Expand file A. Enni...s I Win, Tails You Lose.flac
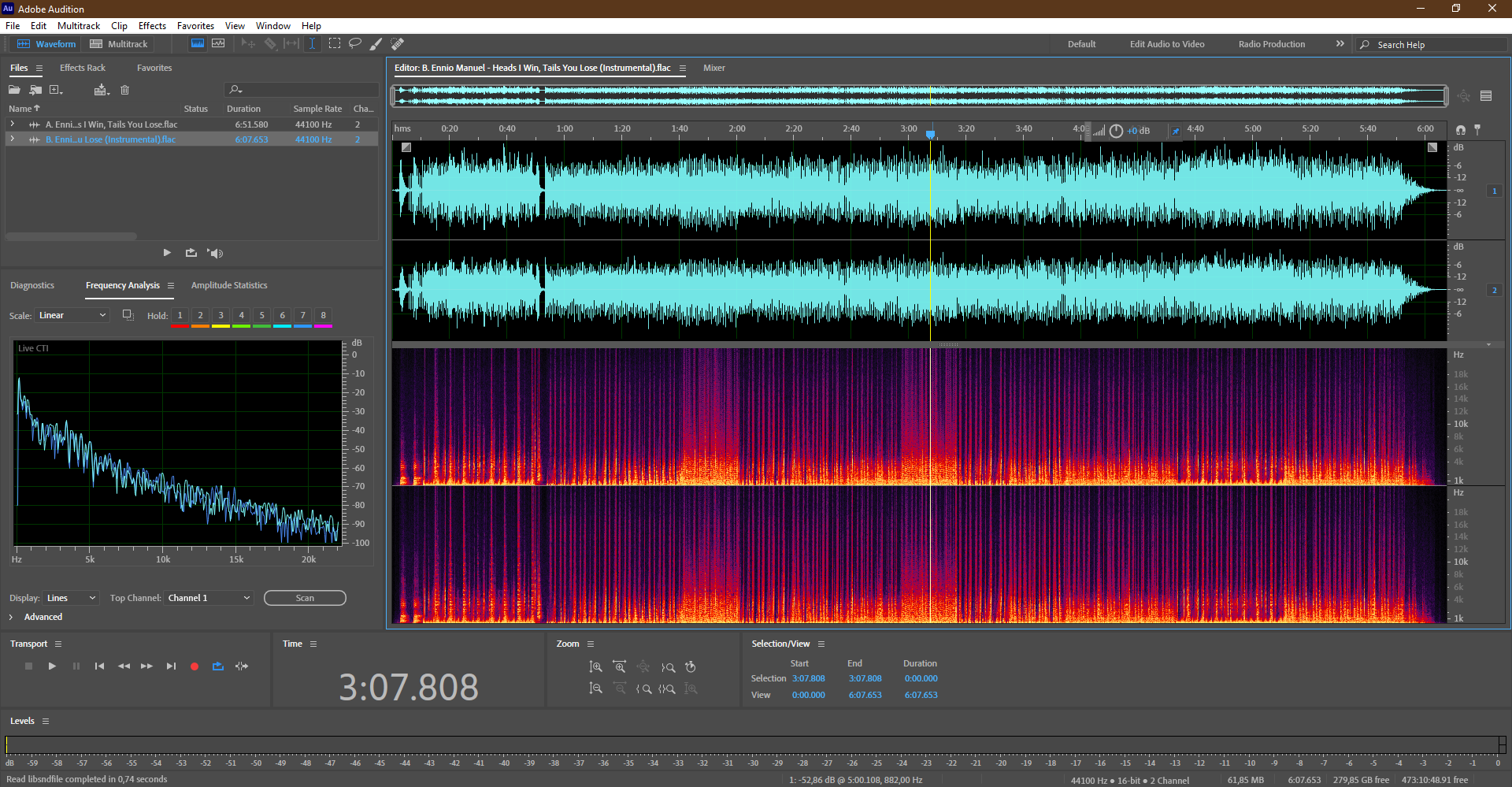Viewport: 1512px width, 787px height. click(12, 124)
